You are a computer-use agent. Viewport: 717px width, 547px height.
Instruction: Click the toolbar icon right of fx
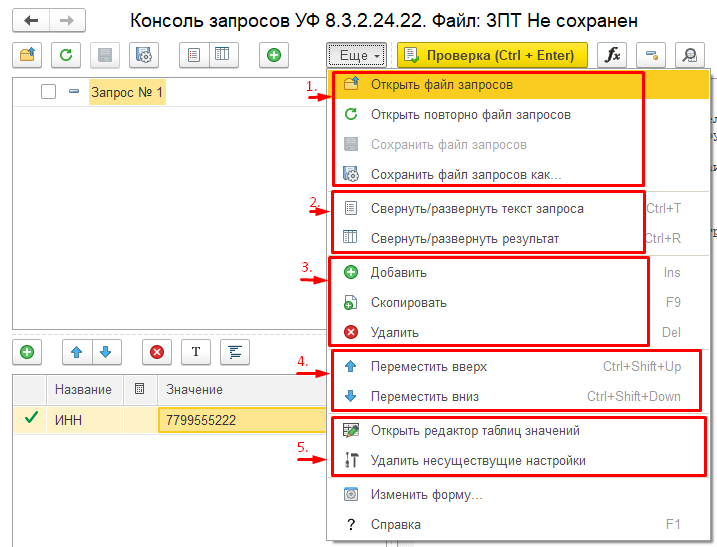coord(651,55)
